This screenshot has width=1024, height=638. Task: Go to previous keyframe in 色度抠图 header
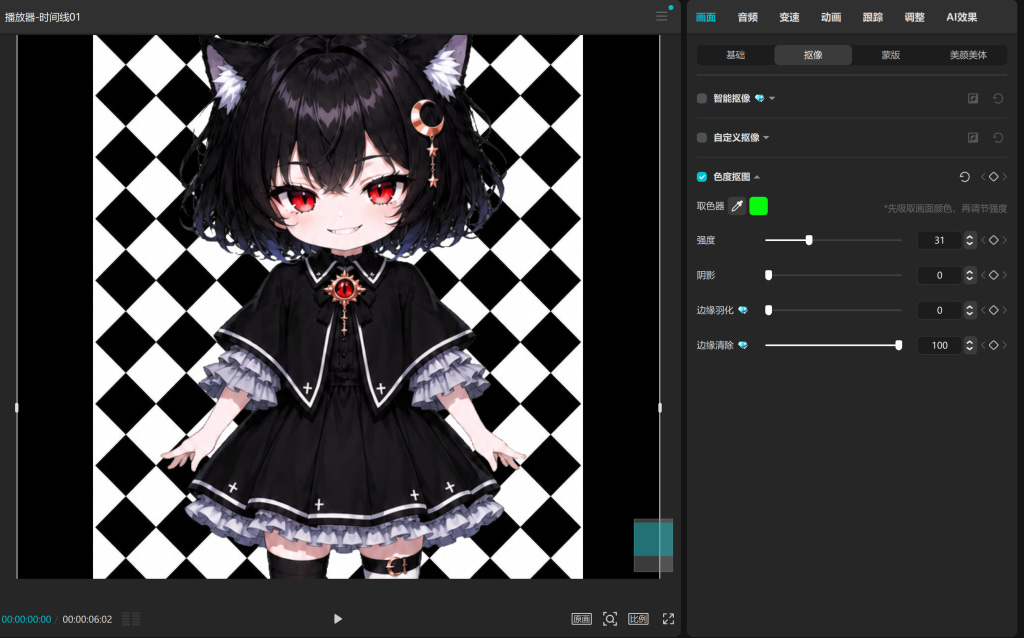(983, 177)
